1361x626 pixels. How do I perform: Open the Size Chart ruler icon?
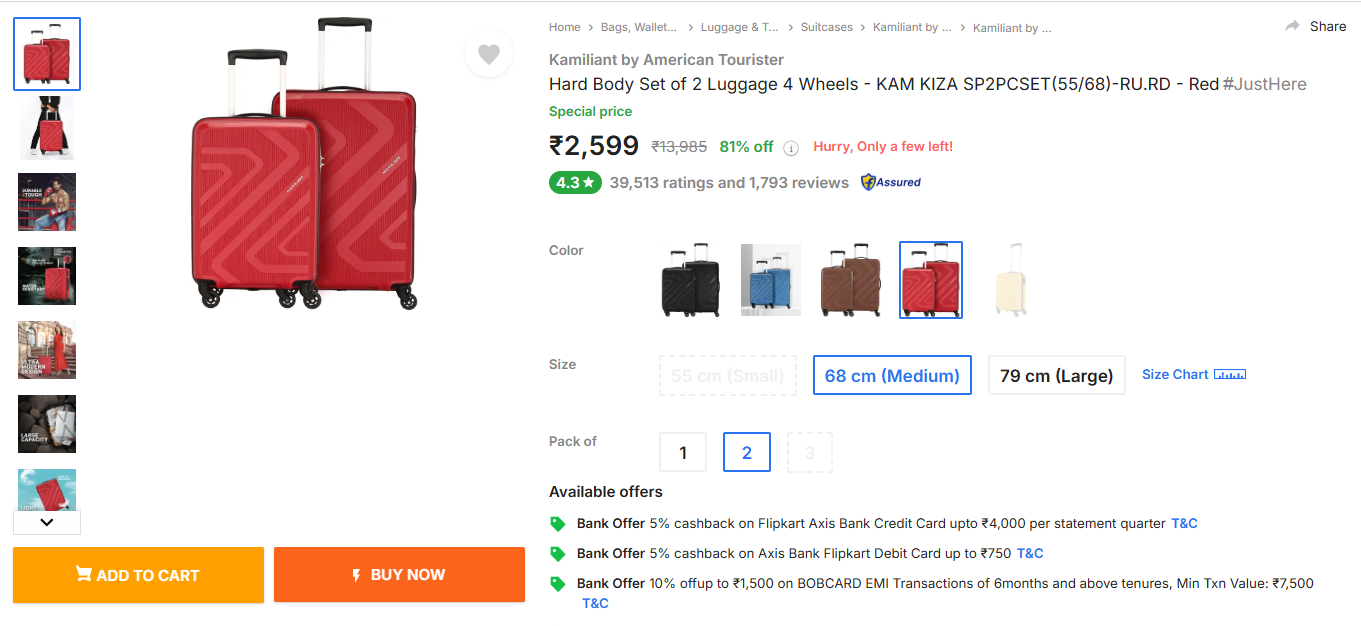tap(1230, 375)
